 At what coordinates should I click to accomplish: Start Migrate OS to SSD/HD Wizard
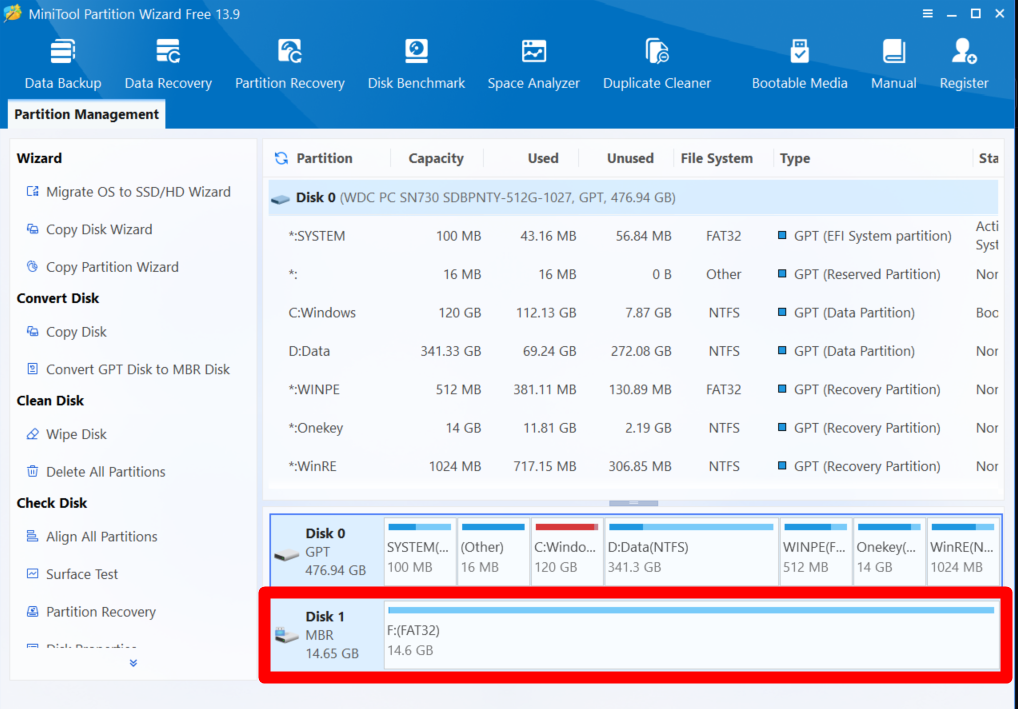click(129, 192)
